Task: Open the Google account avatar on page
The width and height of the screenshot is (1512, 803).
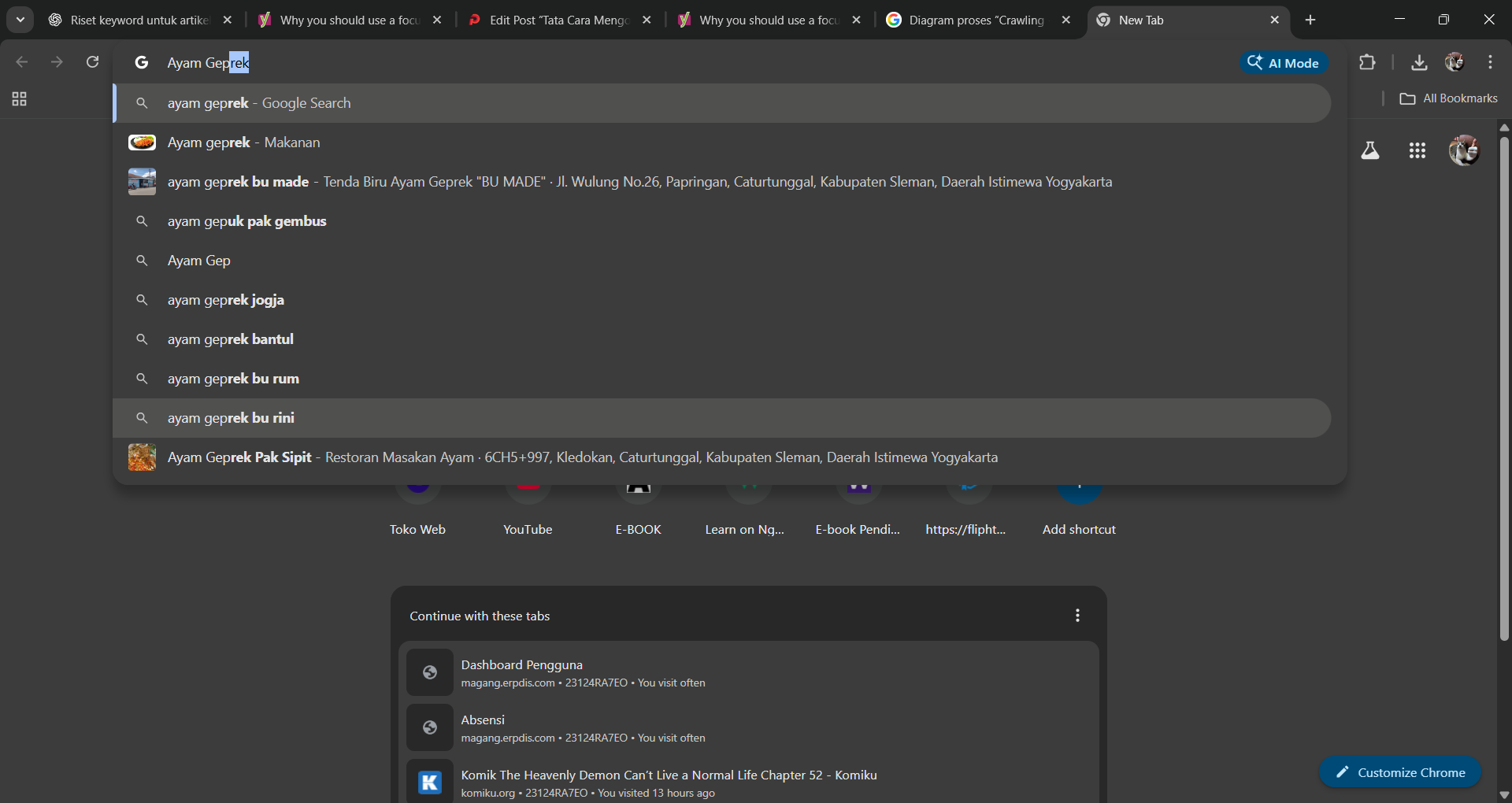Action: tap(1465, 150)
